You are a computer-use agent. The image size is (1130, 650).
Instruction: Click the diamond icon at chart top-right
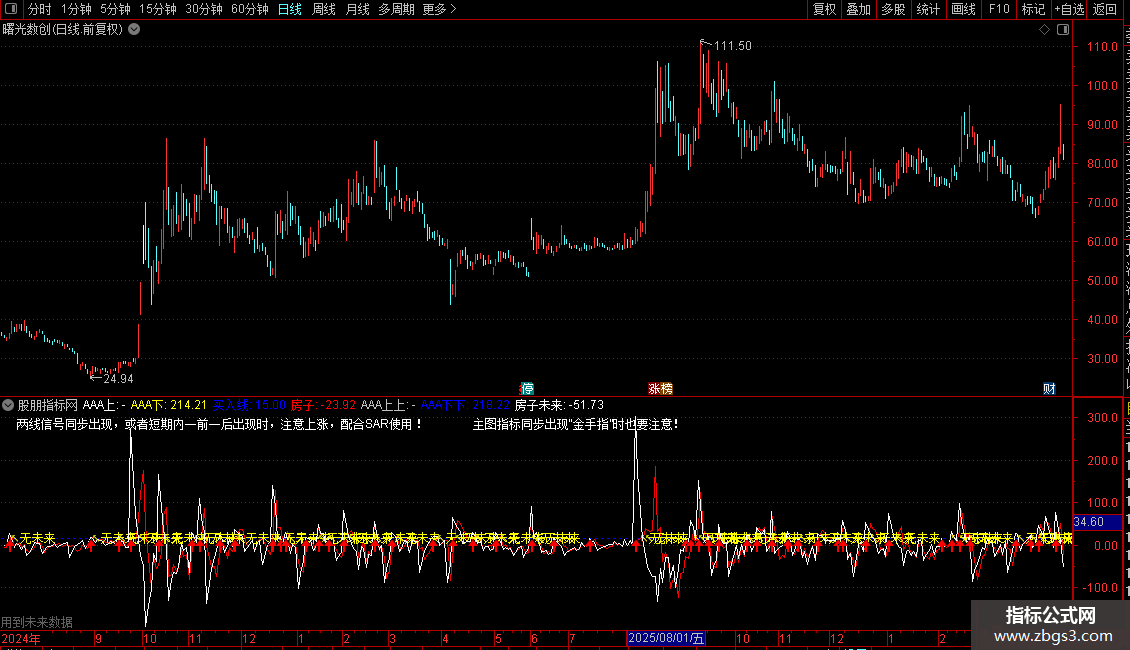(1044, 30)
